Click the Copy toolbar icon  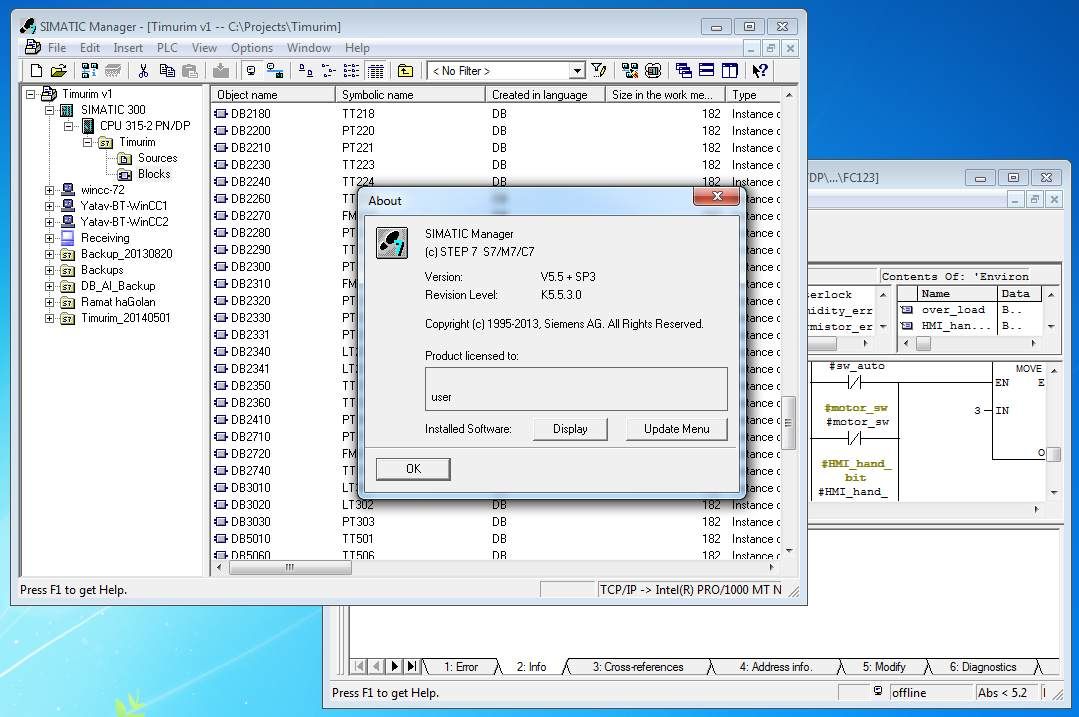coord(167,70)
